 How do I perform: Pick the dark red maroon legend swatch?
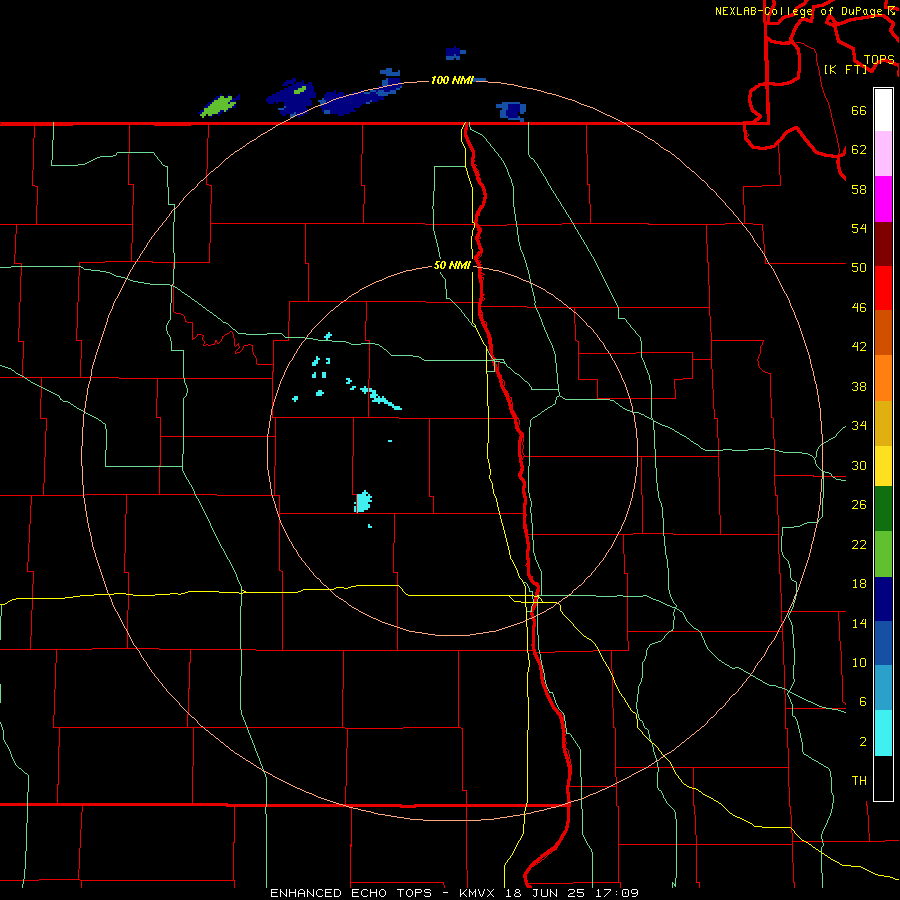tap(883, 244)
